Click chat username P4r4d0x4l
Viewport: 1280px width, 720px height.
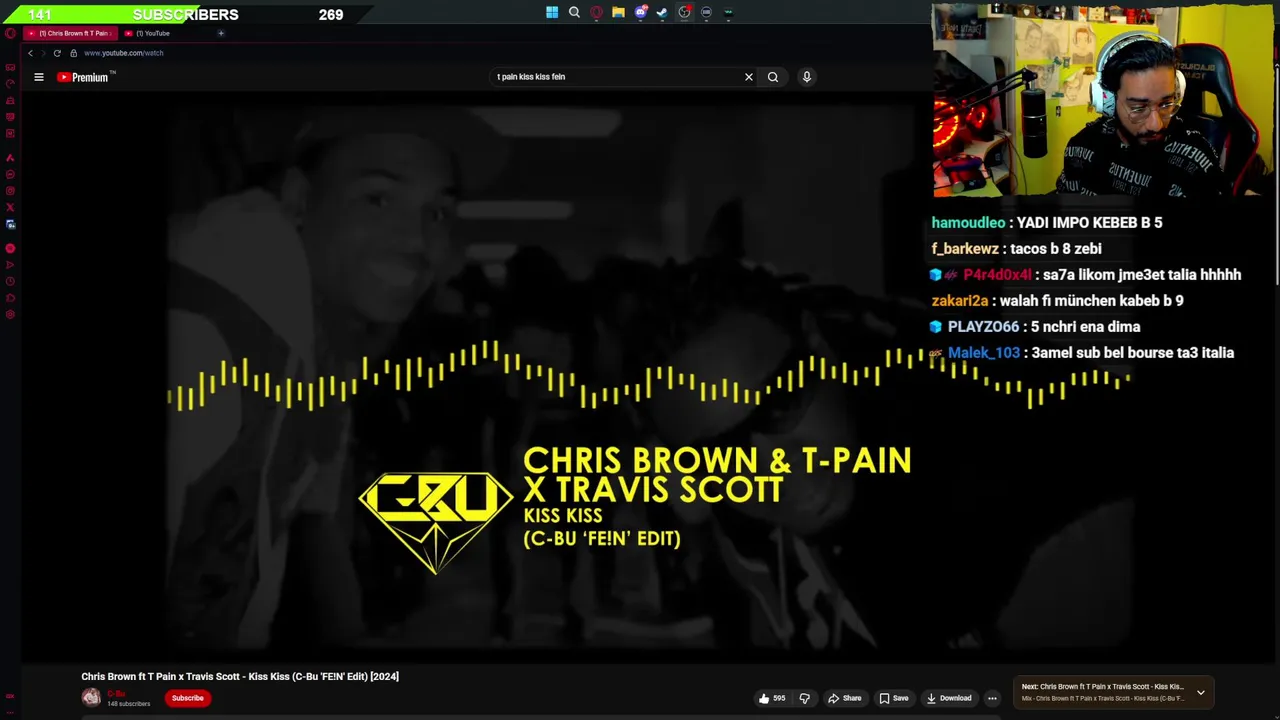997,275
